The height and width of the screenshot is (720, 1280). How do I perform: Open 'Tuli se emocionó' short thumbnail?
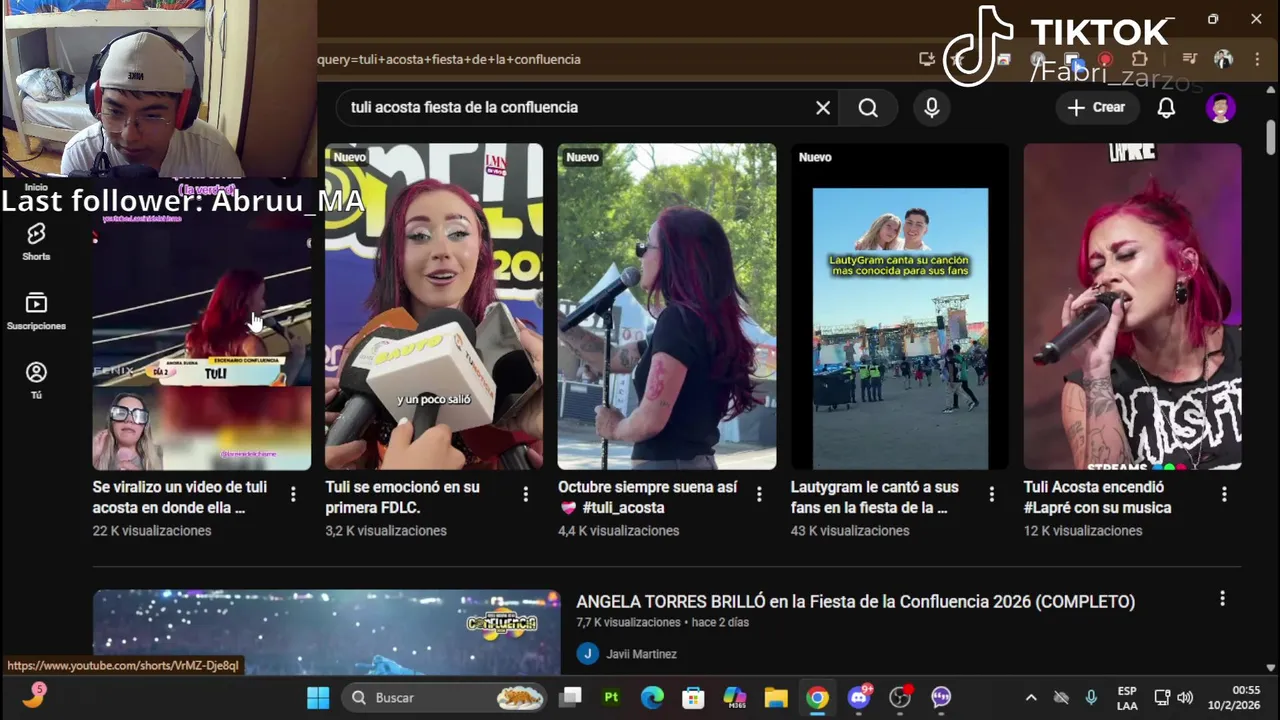(434, 307)
